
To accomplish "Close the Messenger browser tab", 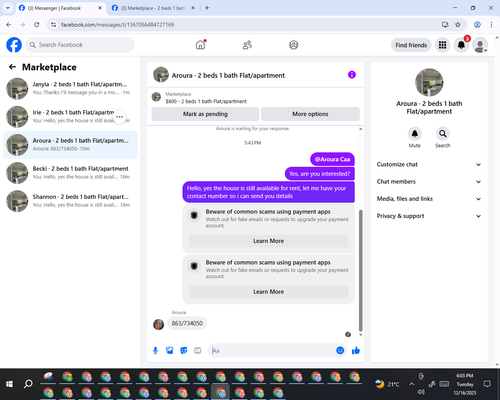I will pos(100,8).
